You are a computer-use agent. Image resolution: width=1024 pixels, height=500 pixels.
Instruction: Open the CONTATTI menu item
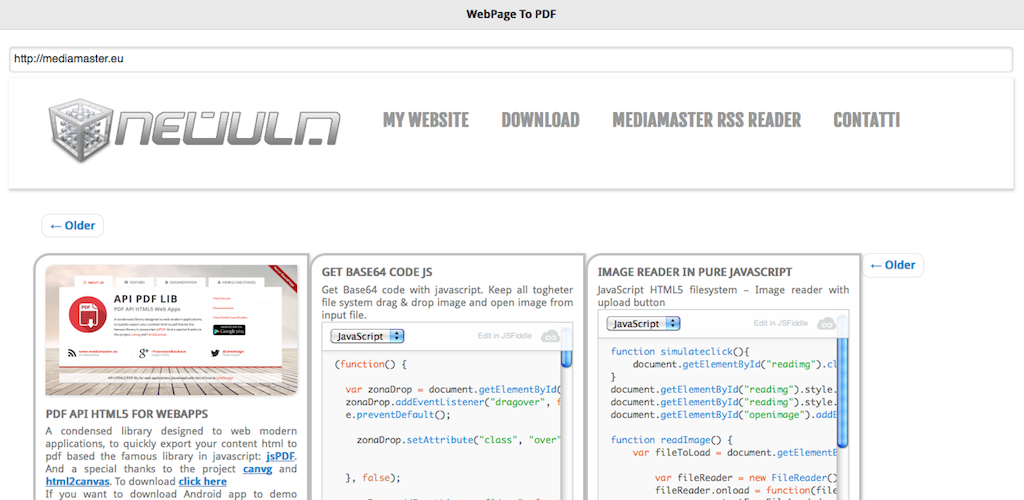[867, 120]
